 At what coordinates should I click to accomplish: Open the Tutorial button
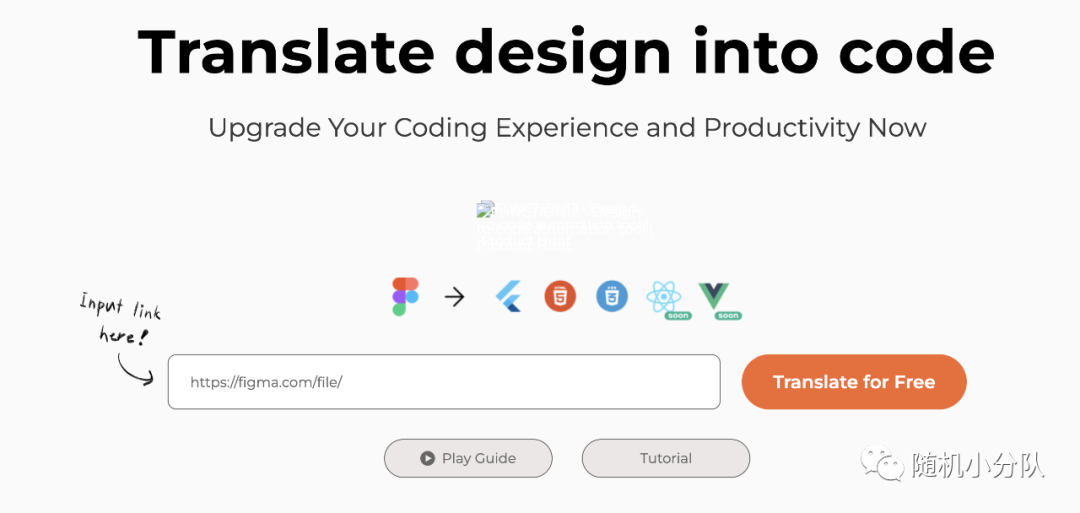point(665,458)
